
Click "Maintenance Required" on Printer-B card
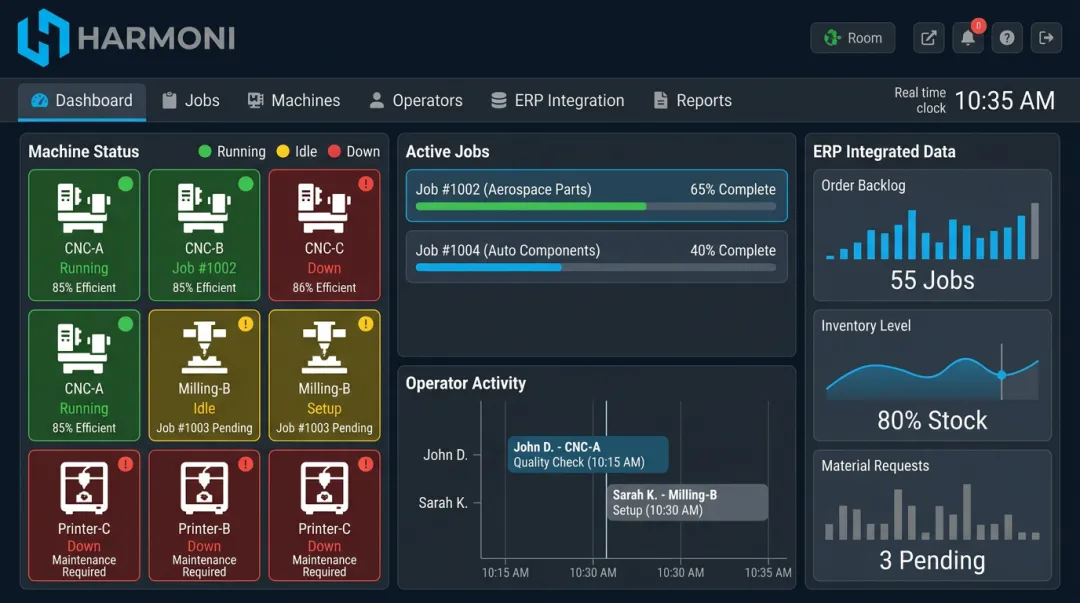[204, 566]
